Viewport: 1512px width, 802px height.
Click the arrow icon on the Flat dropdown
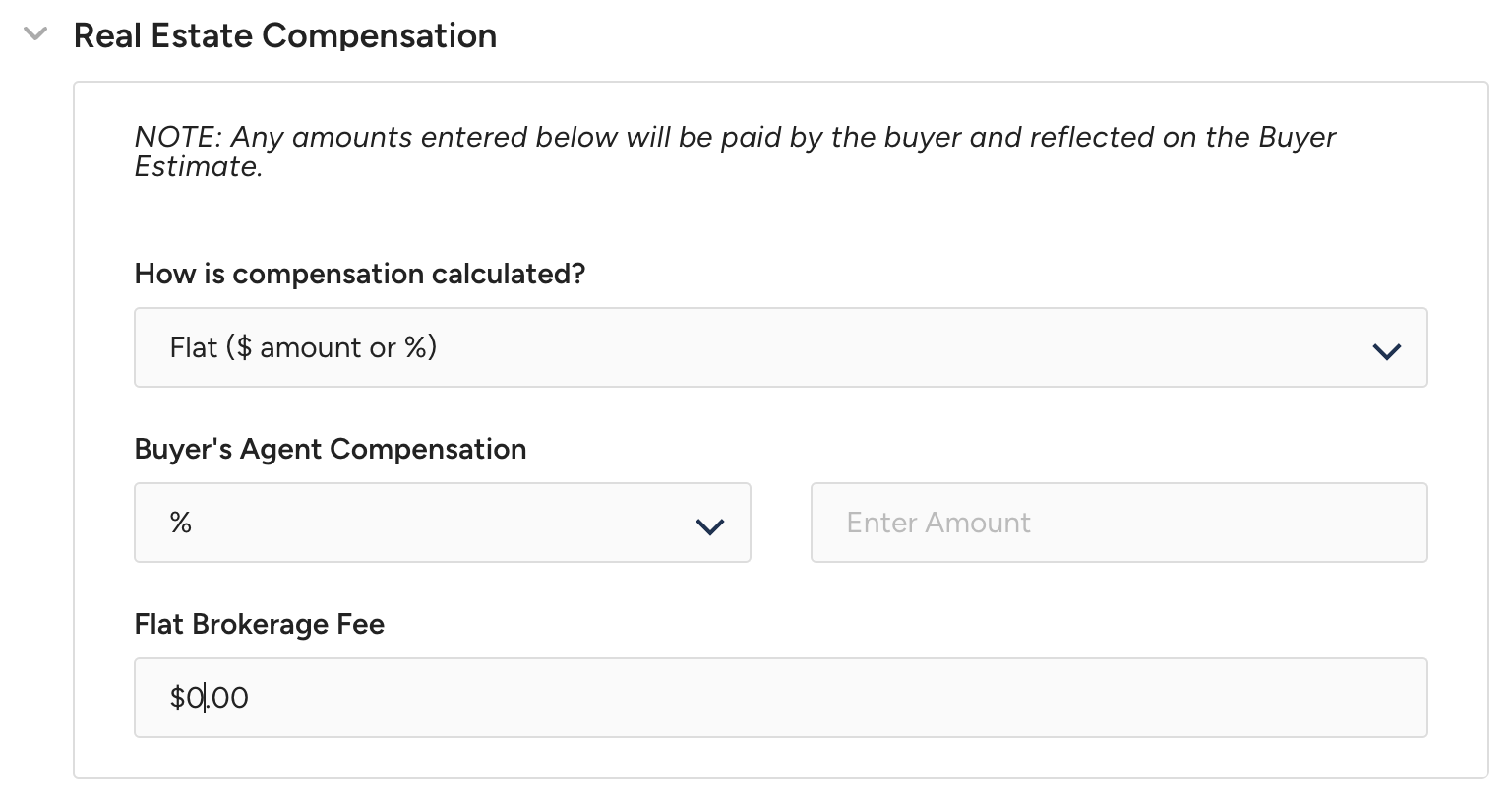(x=1386, y=350)
